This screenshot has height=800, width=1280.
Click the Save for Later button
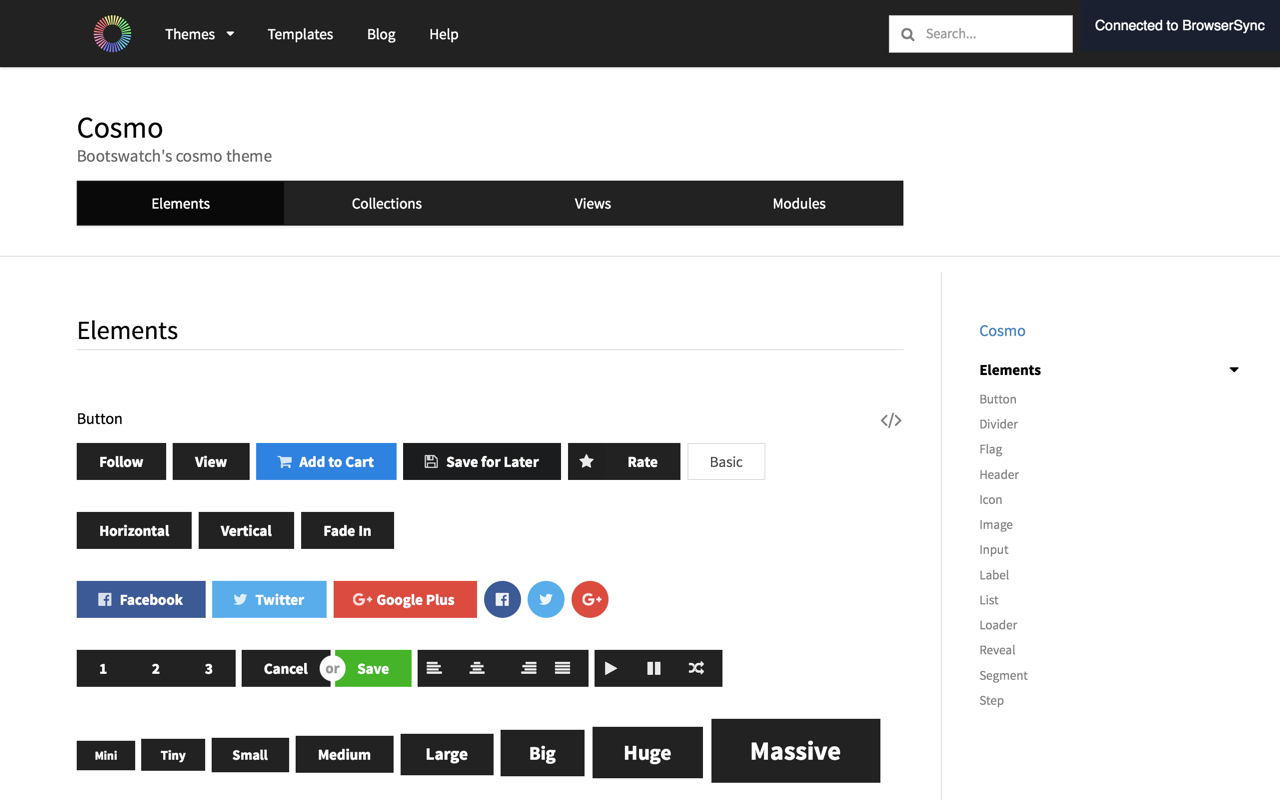point(482,461)
